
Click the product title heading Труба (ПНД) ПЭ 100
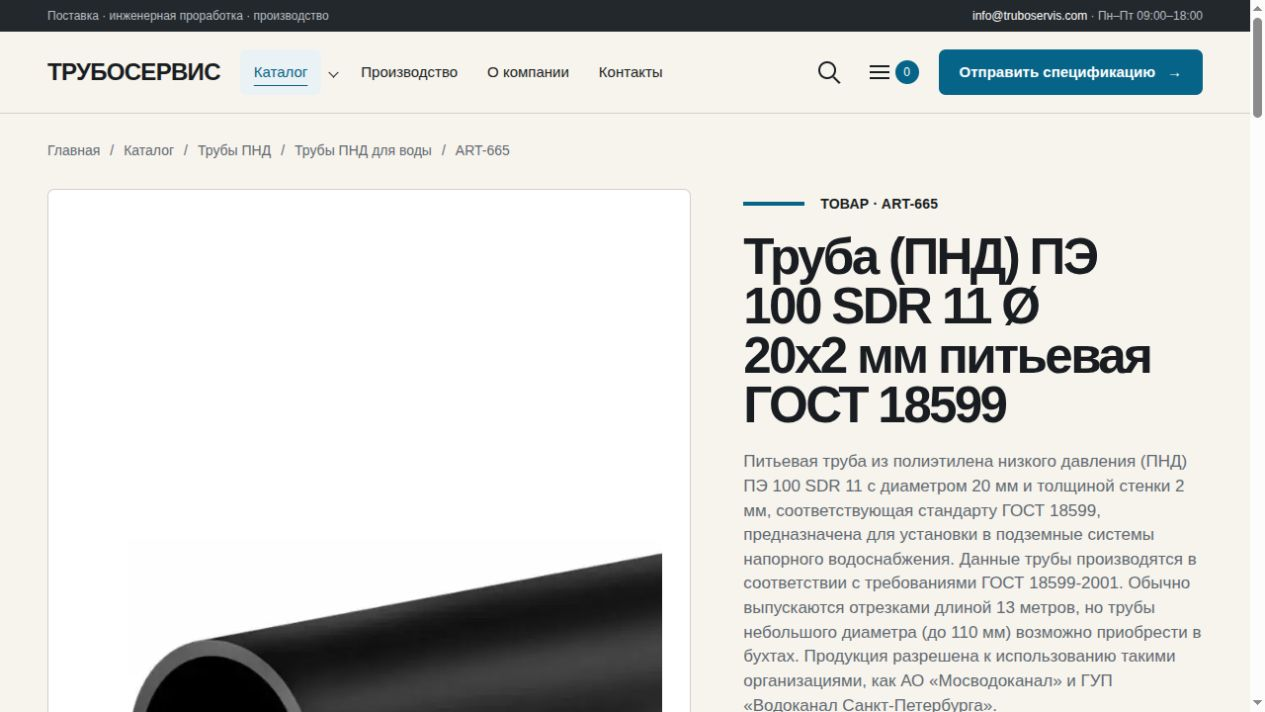(947, 331)
